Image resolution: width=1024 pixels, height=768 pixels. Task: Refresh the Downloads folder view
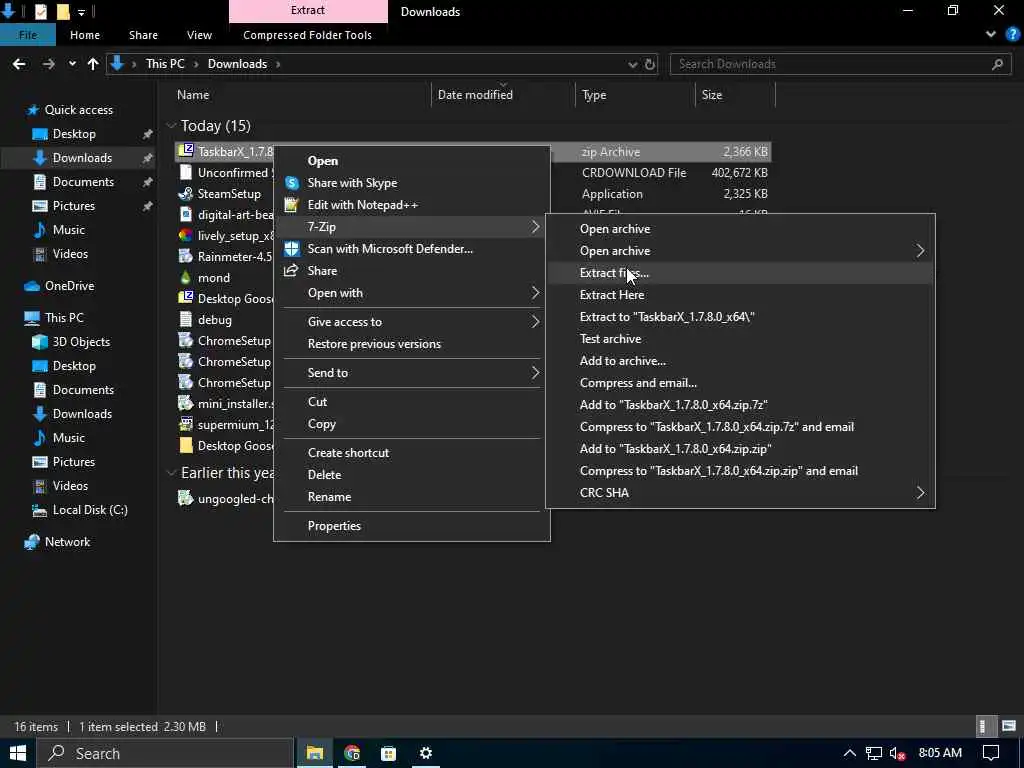point(650,64)
